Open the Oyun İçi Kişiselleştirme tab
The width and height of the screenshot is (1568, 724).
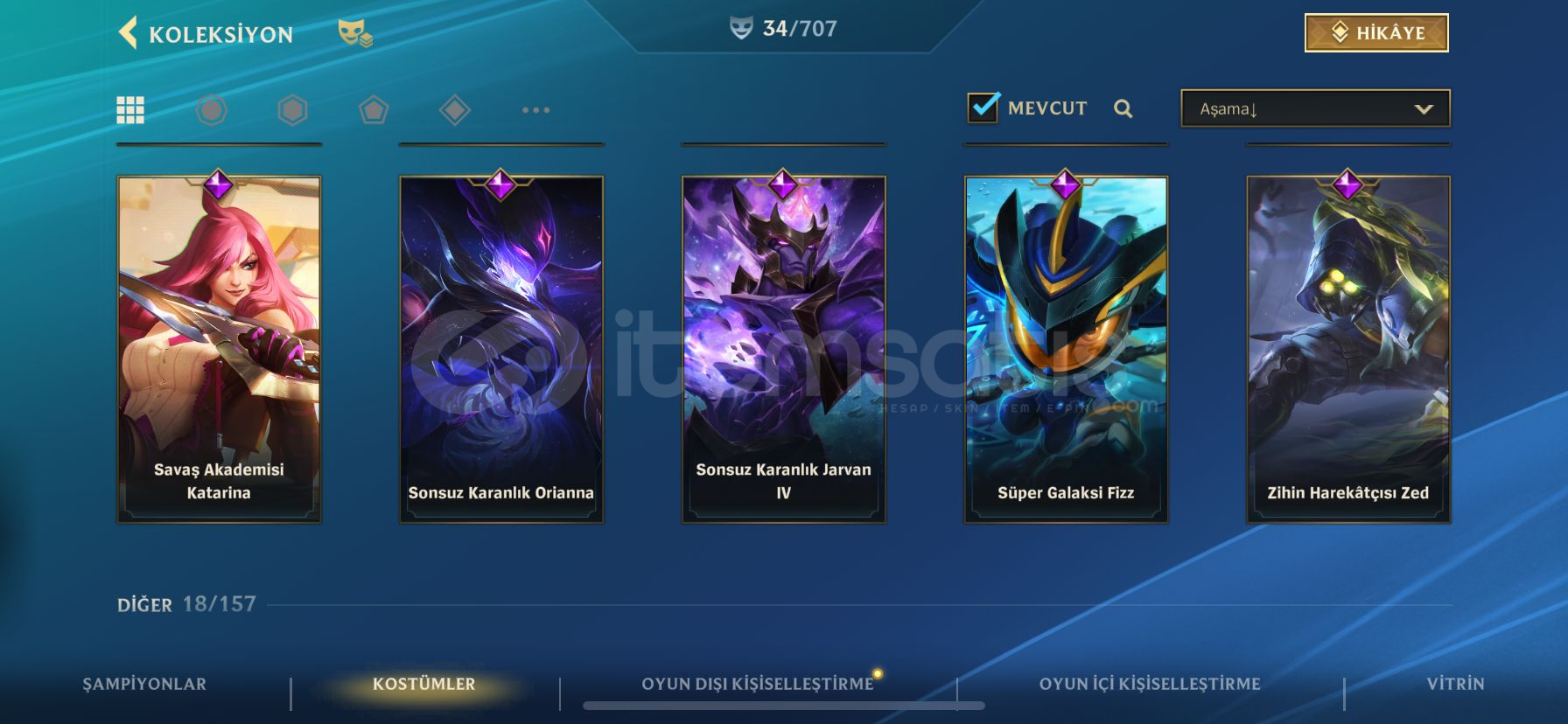[x=1150, y=684]
